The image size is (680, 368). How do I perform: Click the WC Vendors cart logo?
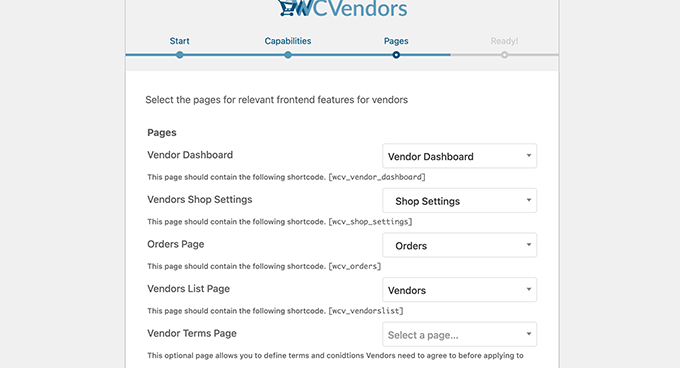343,8
